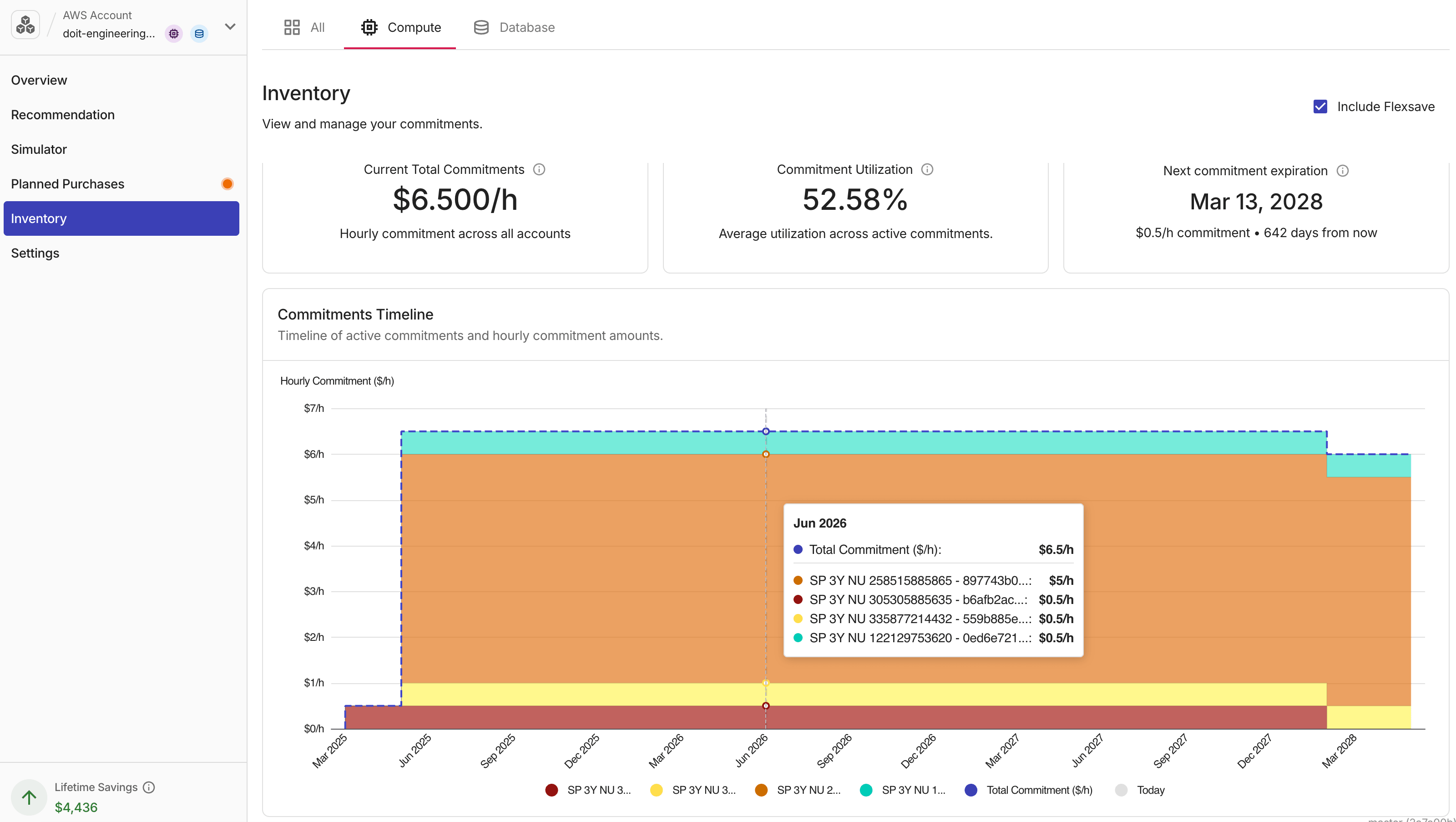Click the purple compute chip badge
Viewport: 1456px width, 822px height.
[x=173, y=34]
